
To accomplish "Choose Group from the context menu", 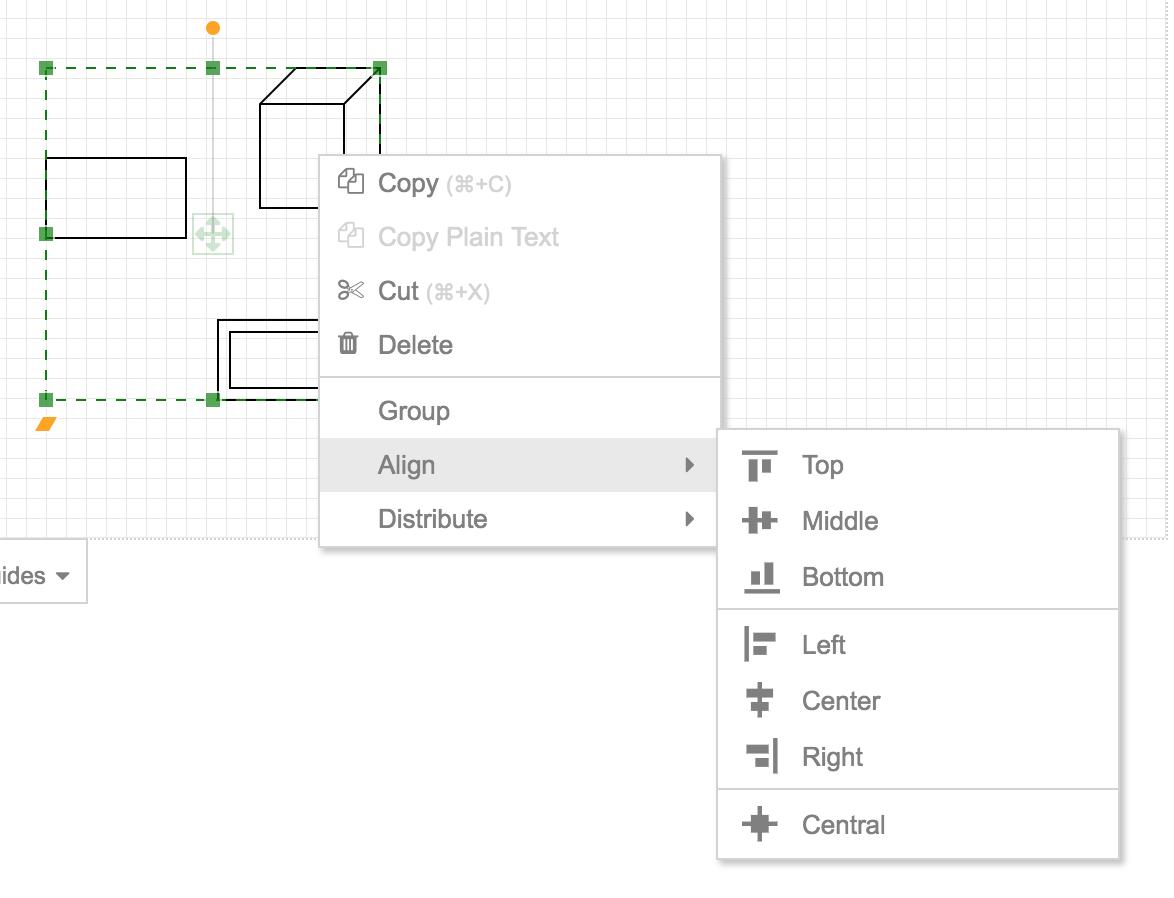I will 520,411.
